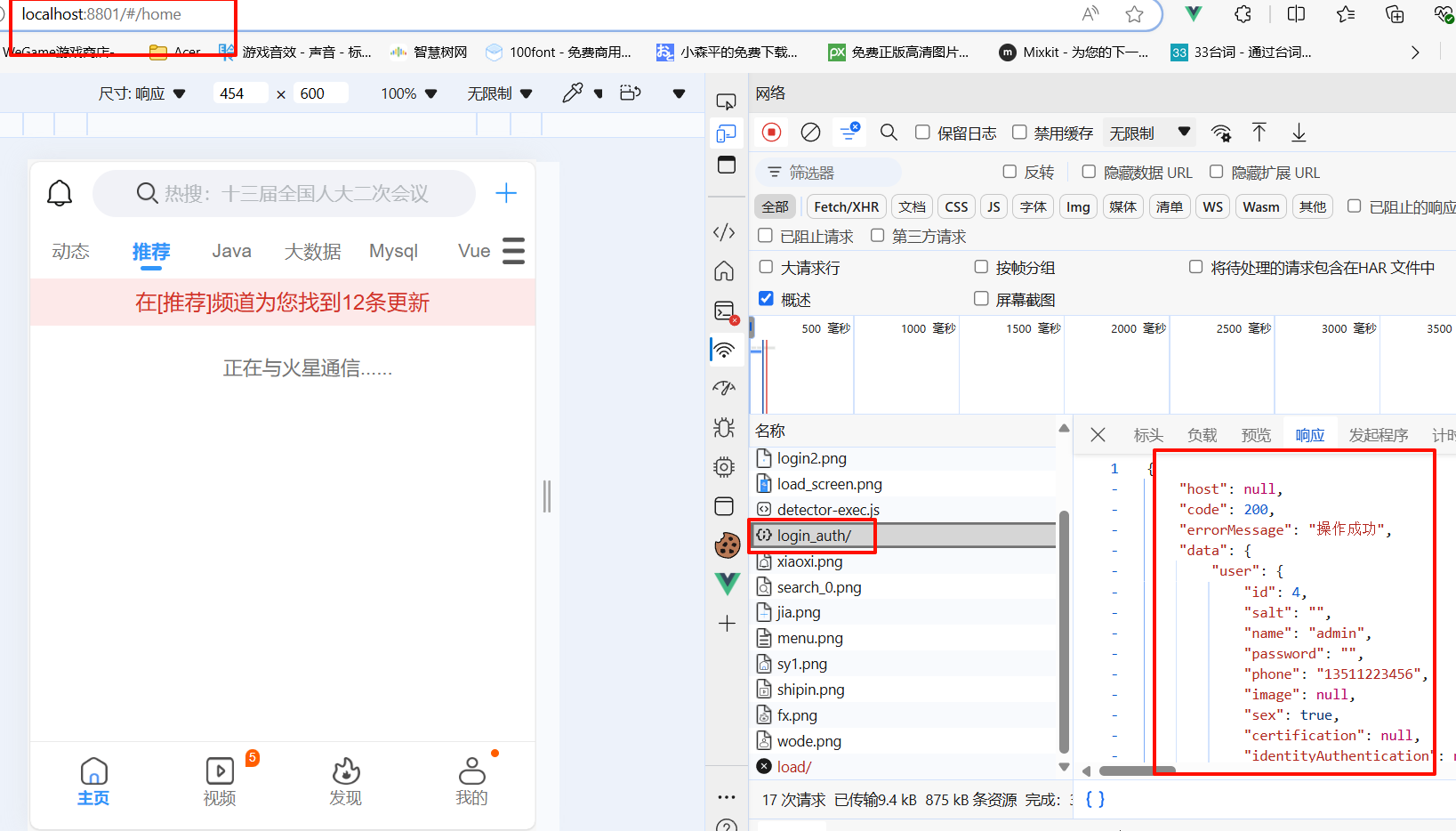The height and width of the screenshot is (831, 1456).
Task: Open device toolbar more options arrow
Action: pos(679,93)
